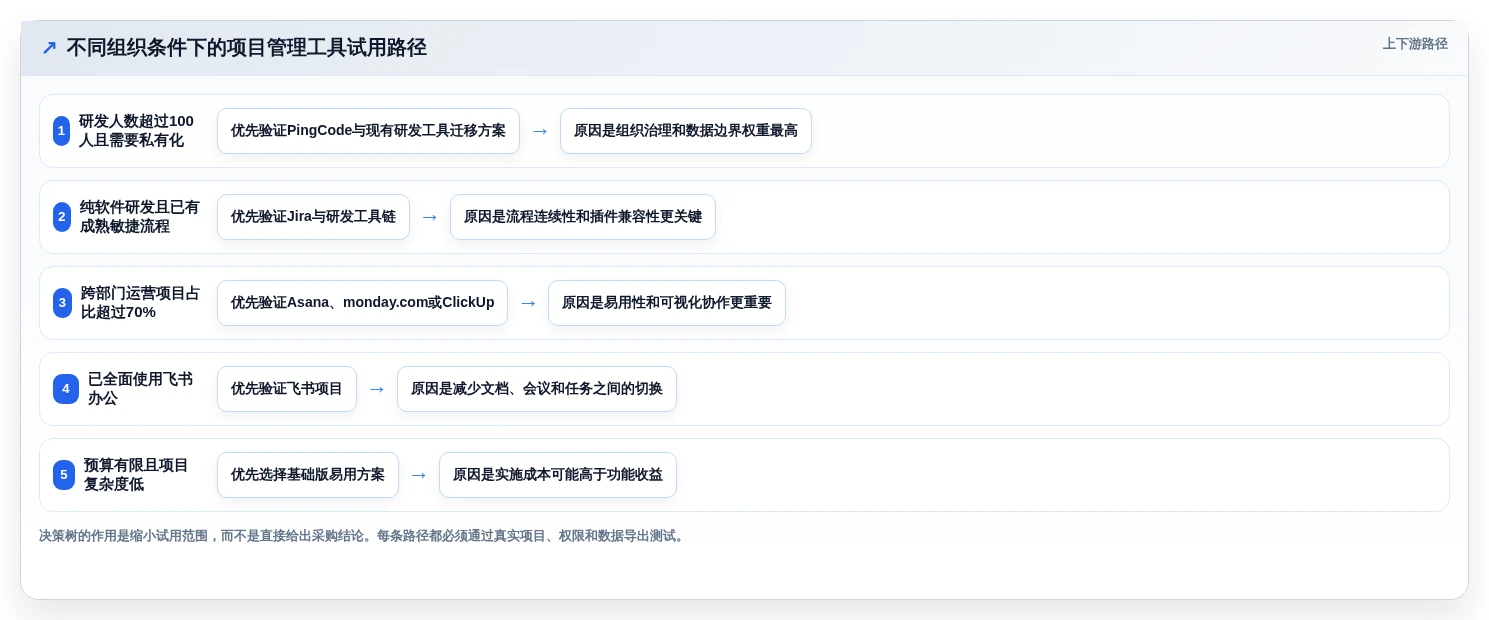
Task: Select the step 4 number badge
Action: (x=66, y=389)
